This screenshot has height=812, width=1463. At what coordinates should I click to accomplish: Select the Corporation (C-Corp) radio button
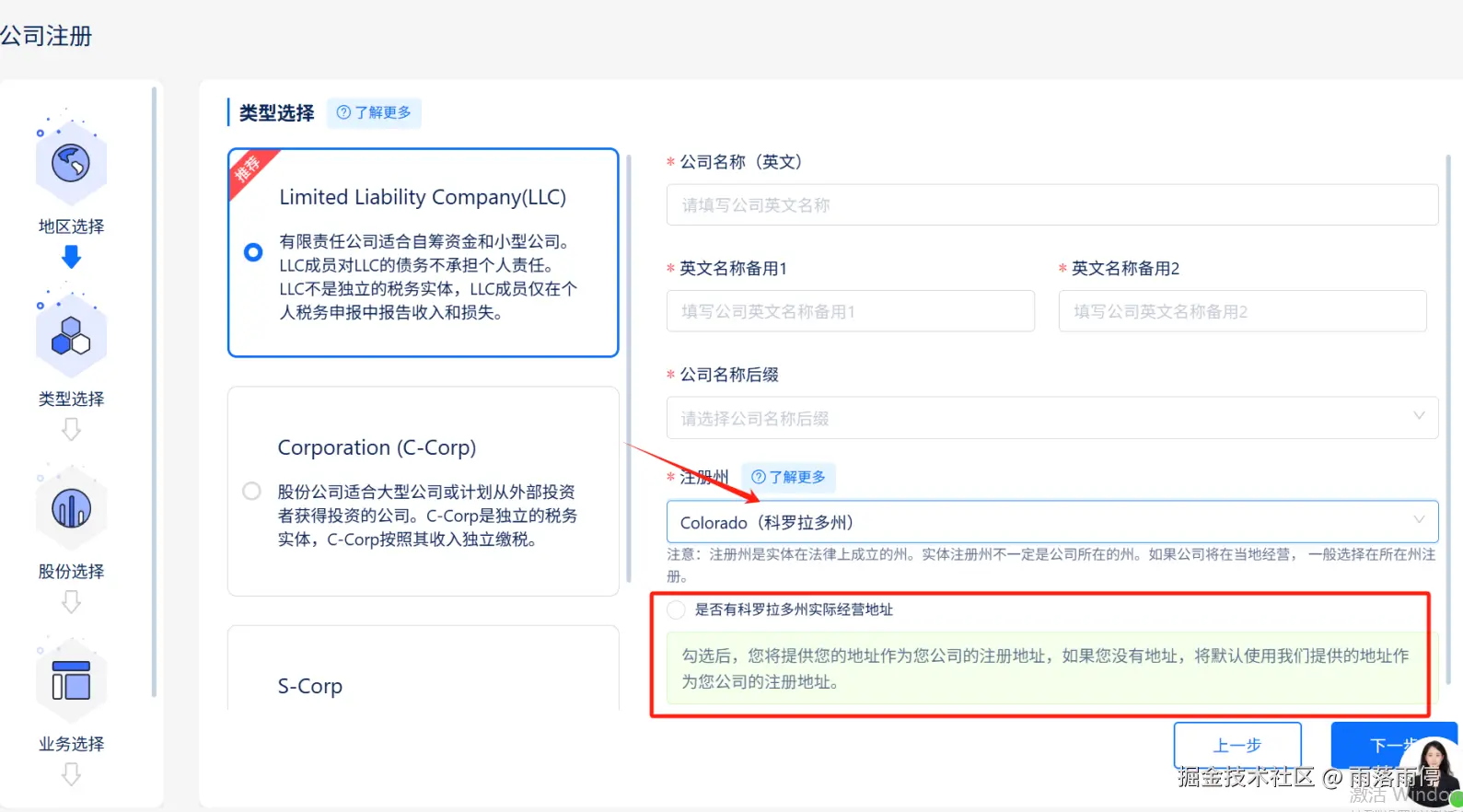point(251,491)
